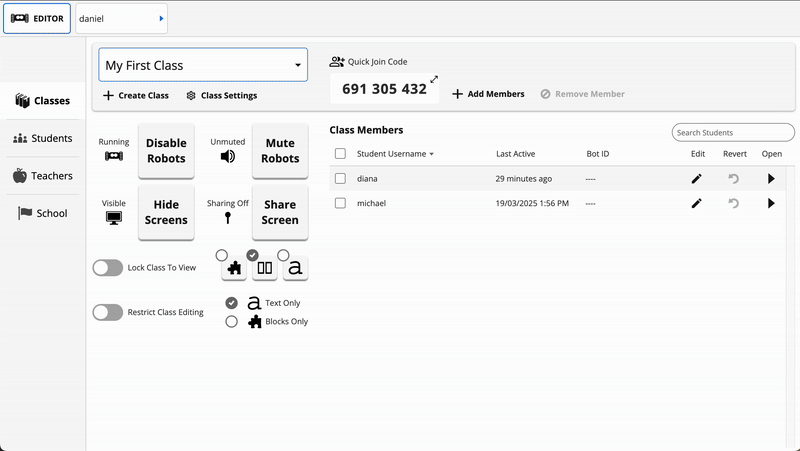Click the Add Members button
This screenshot has width=800, height=451.
(x=488, y=94)
